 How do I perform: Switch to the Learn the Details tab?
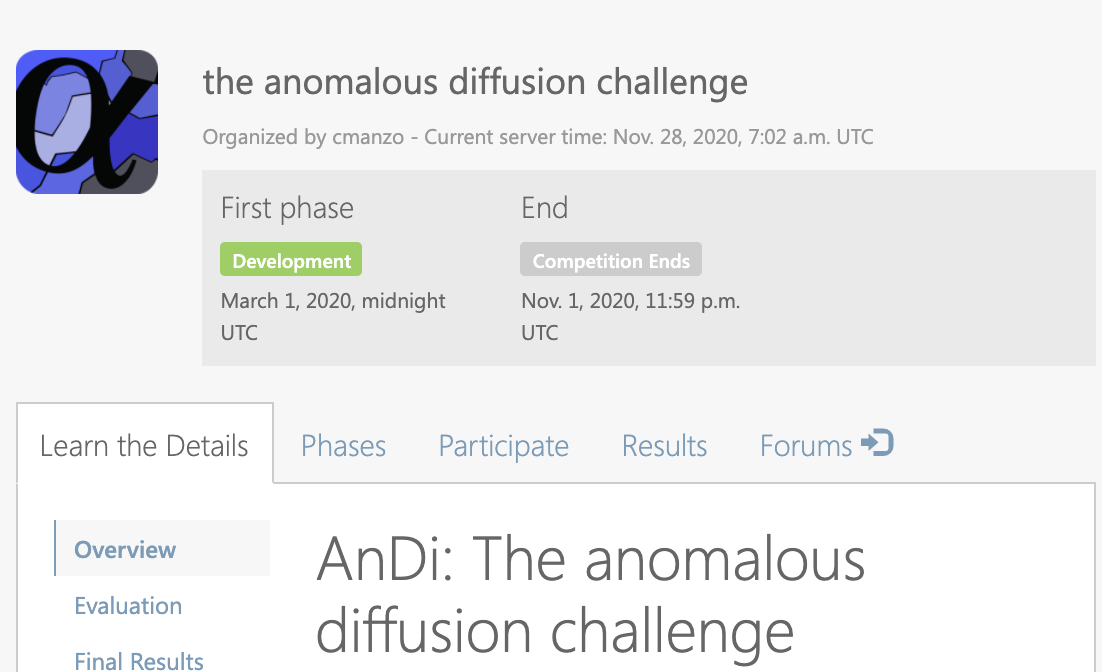[144, 445]
